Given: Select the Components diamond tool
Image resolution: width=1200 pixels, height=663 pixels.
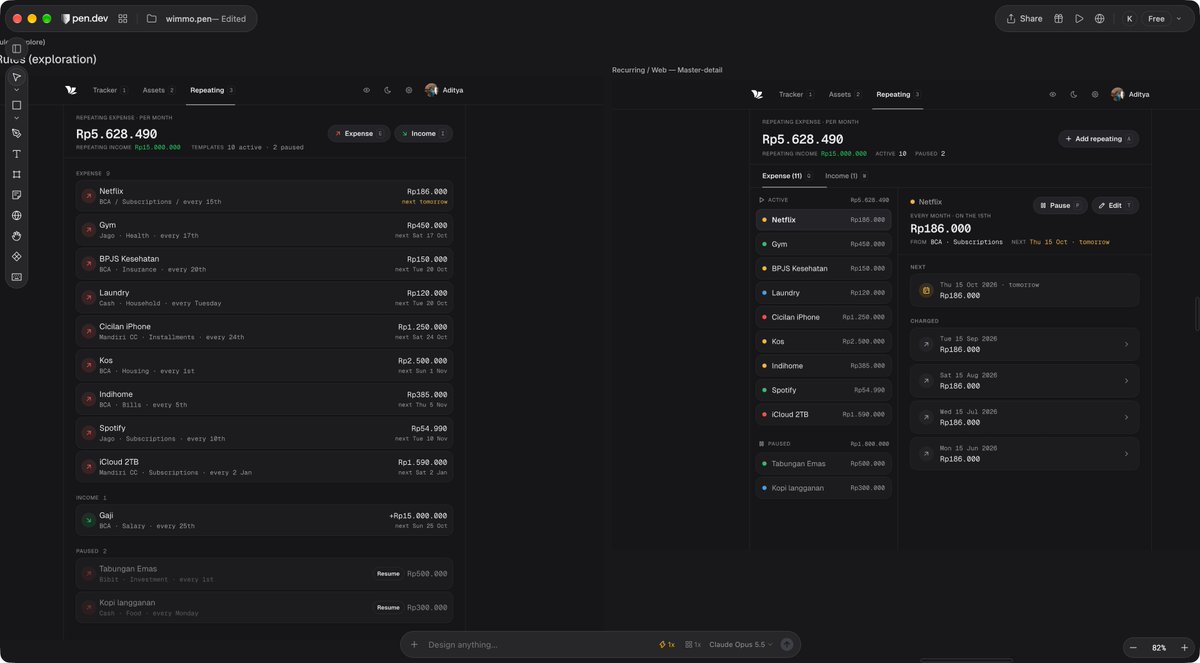Looking at the screenshot, I should [17, 256].
